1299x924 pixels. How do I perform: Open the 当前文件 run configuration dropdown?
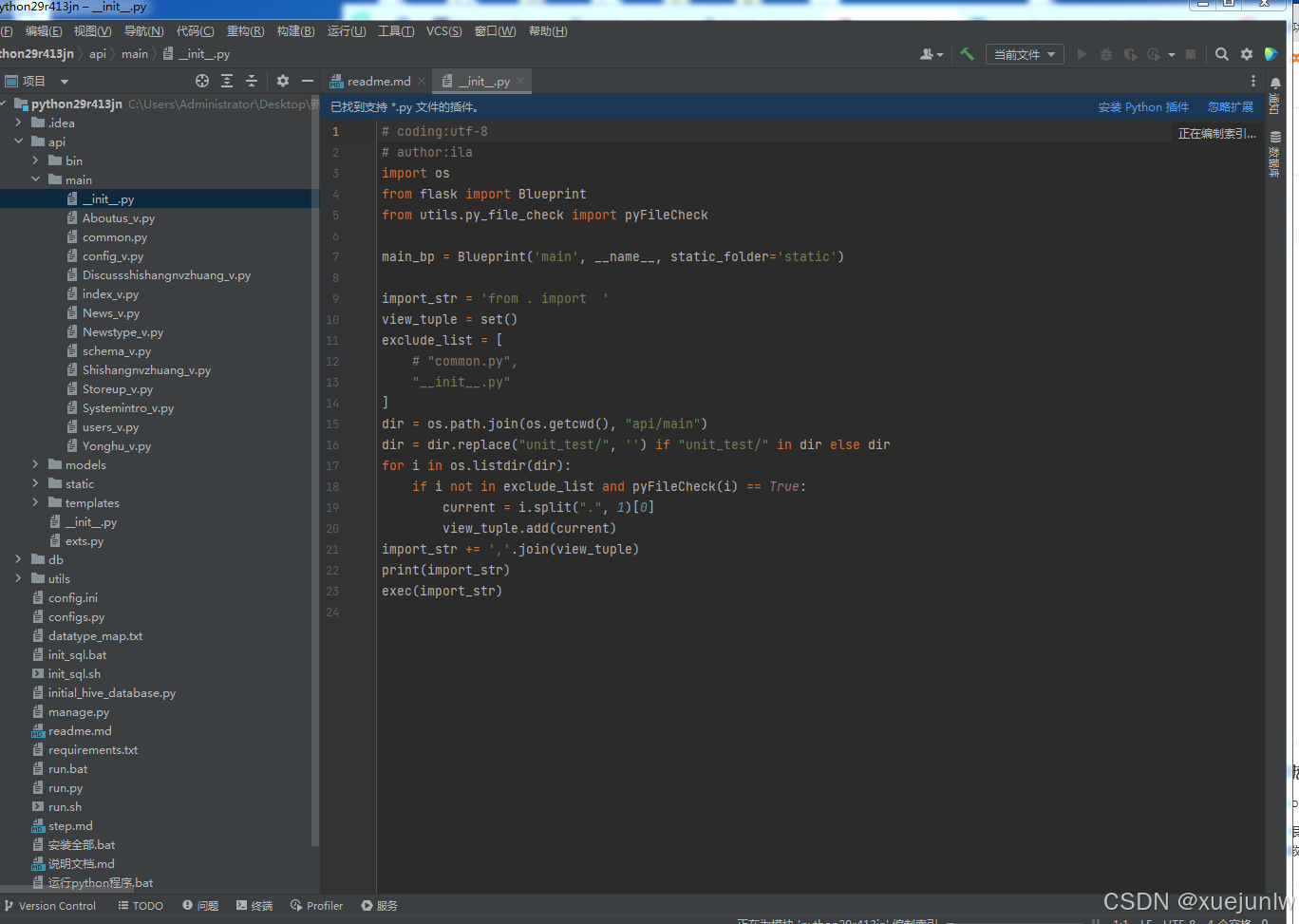click(1025, 54)
